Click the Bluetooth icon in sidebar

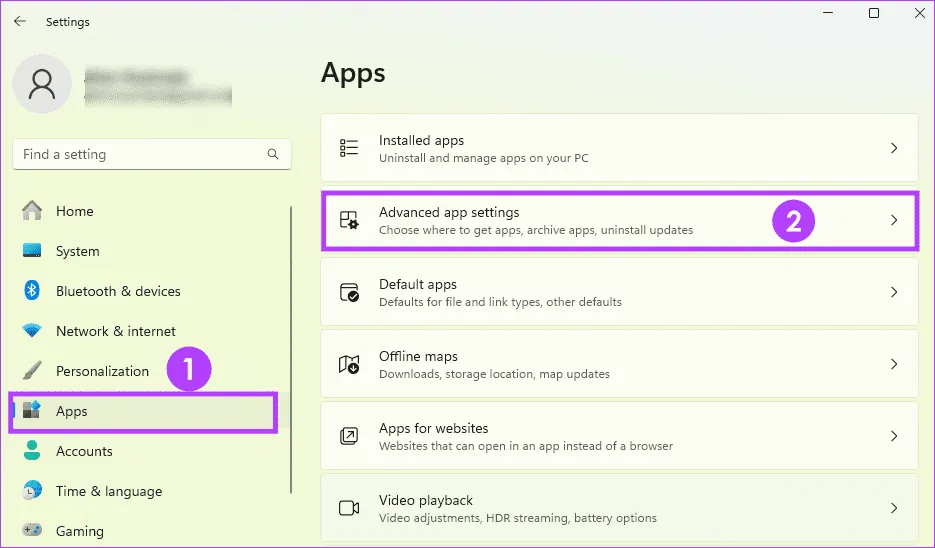coord(32,291)
